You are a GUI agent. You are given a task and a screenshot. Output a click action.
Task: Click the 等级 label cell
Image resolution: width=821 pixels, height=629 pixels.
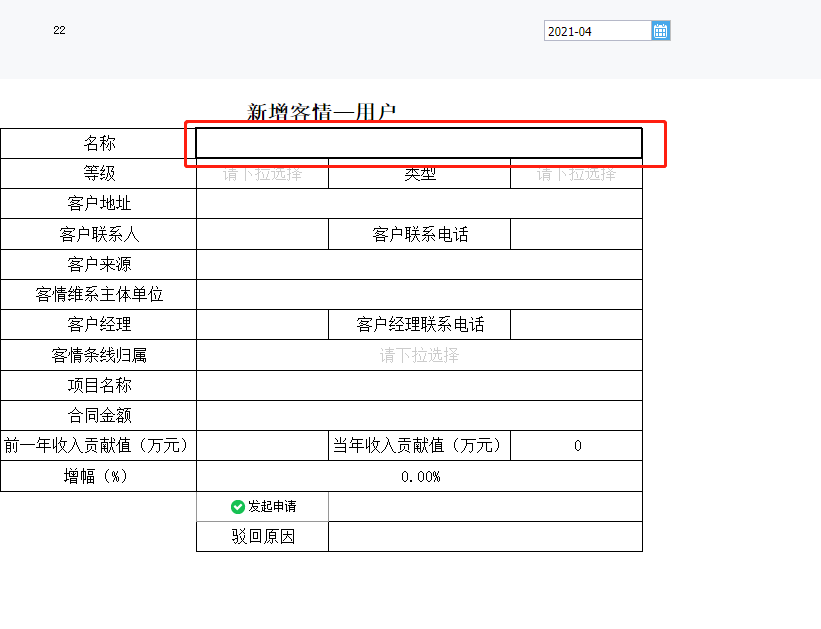click(98, 174)
